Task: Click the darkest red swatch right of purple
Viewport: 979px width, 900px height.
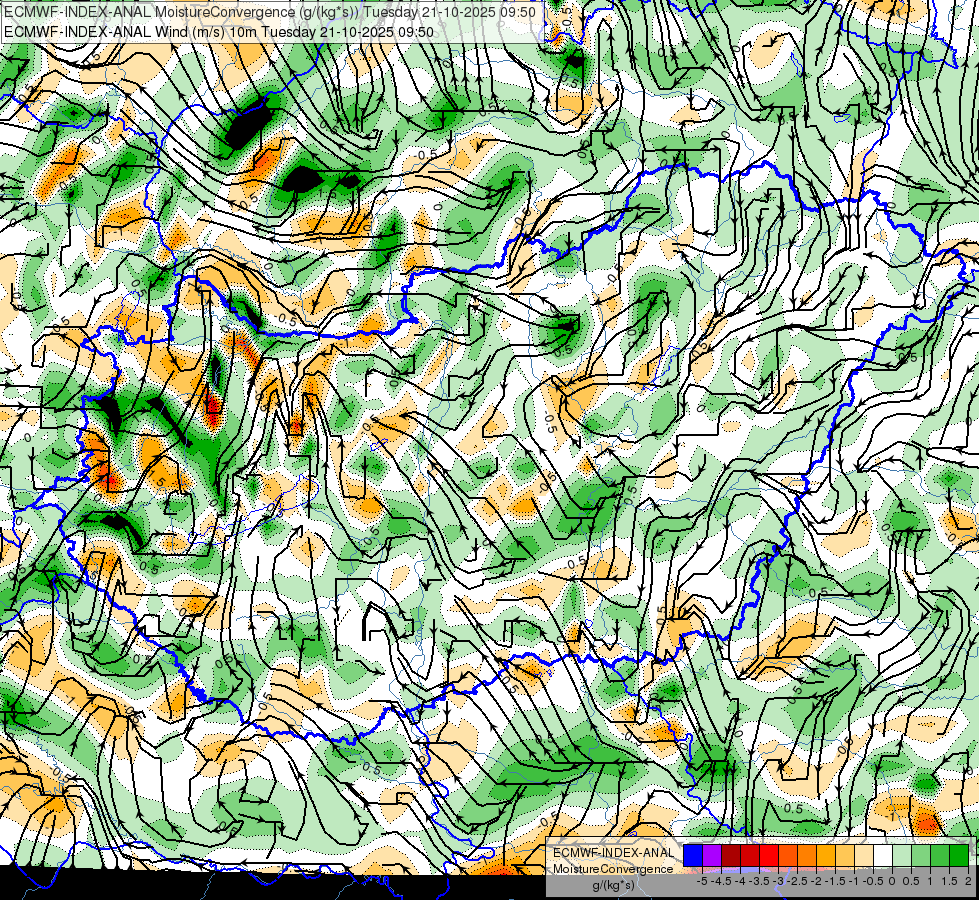Action: tap(731, 856)
